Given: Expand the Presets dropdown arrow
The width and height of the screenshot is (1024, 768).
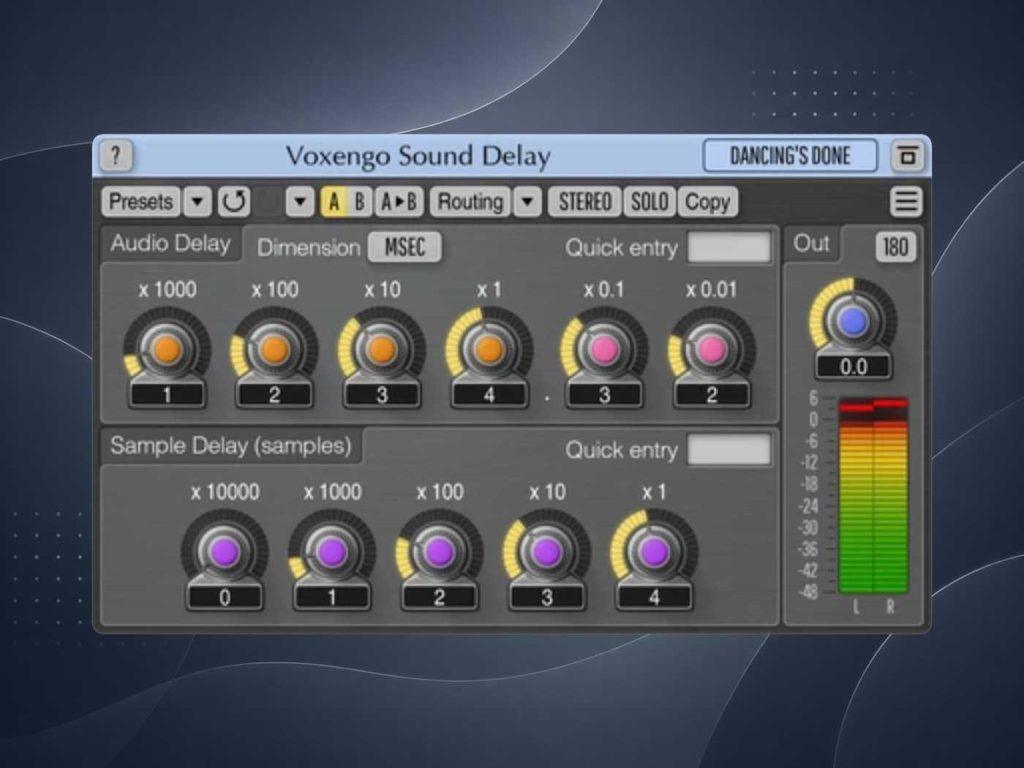Looking at the screenshot, I should pos(198,202).
